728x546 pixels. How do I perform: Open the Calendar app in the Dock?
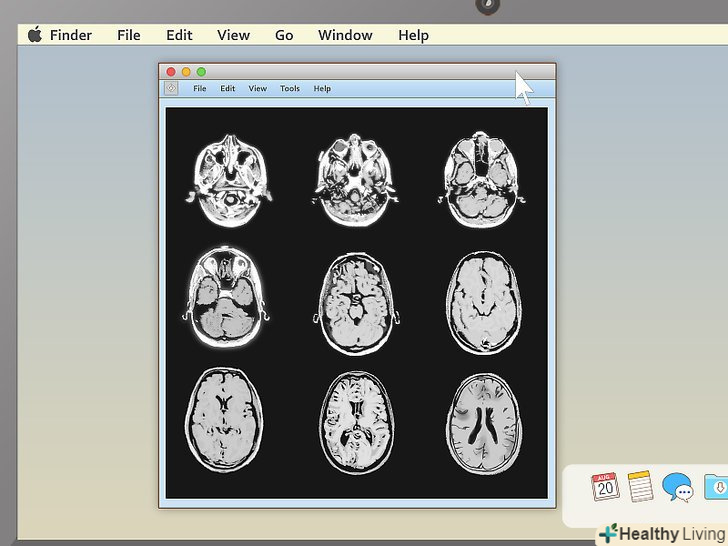pyautogui.click(x=605, y=487)
